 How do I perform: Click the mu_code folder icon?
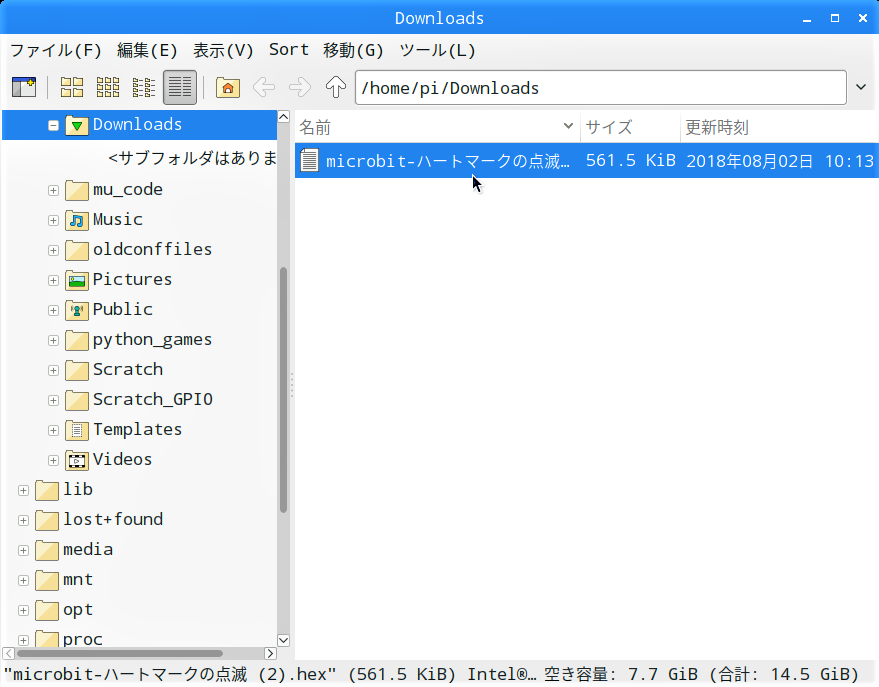[x=77, y=191]
